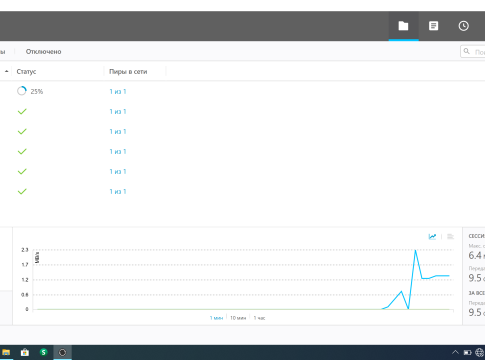Select the 1 мин graph range
This screenshot has width=485, height=360.
click(216, 318)
